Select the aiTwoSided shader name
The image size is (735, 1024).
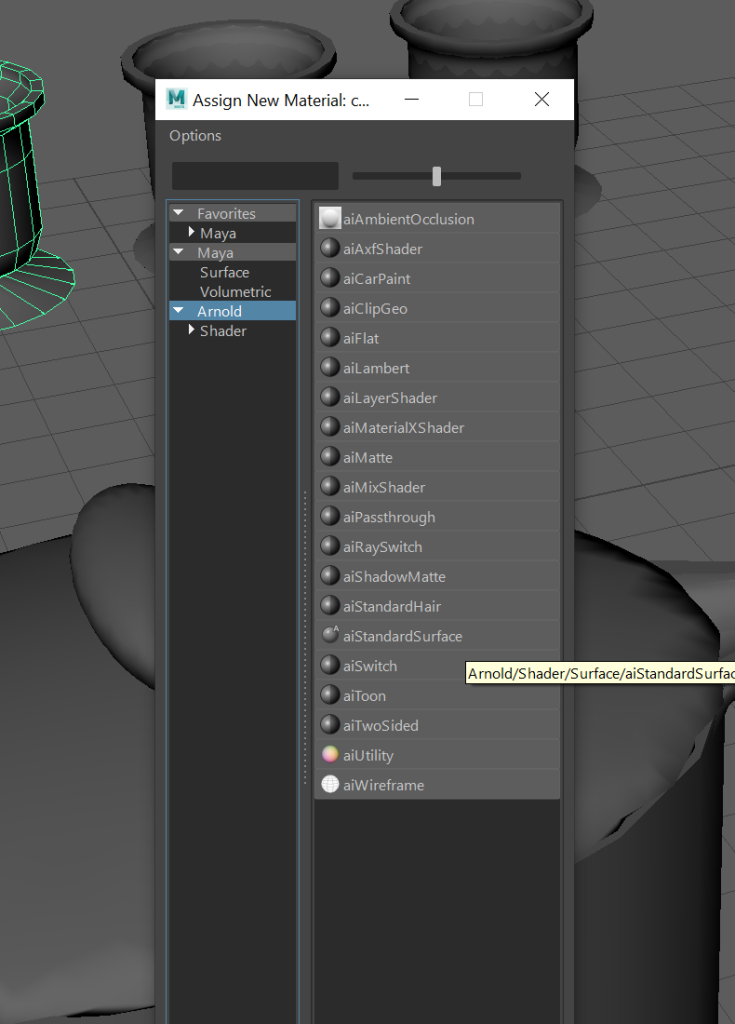[x=381, y=726]
